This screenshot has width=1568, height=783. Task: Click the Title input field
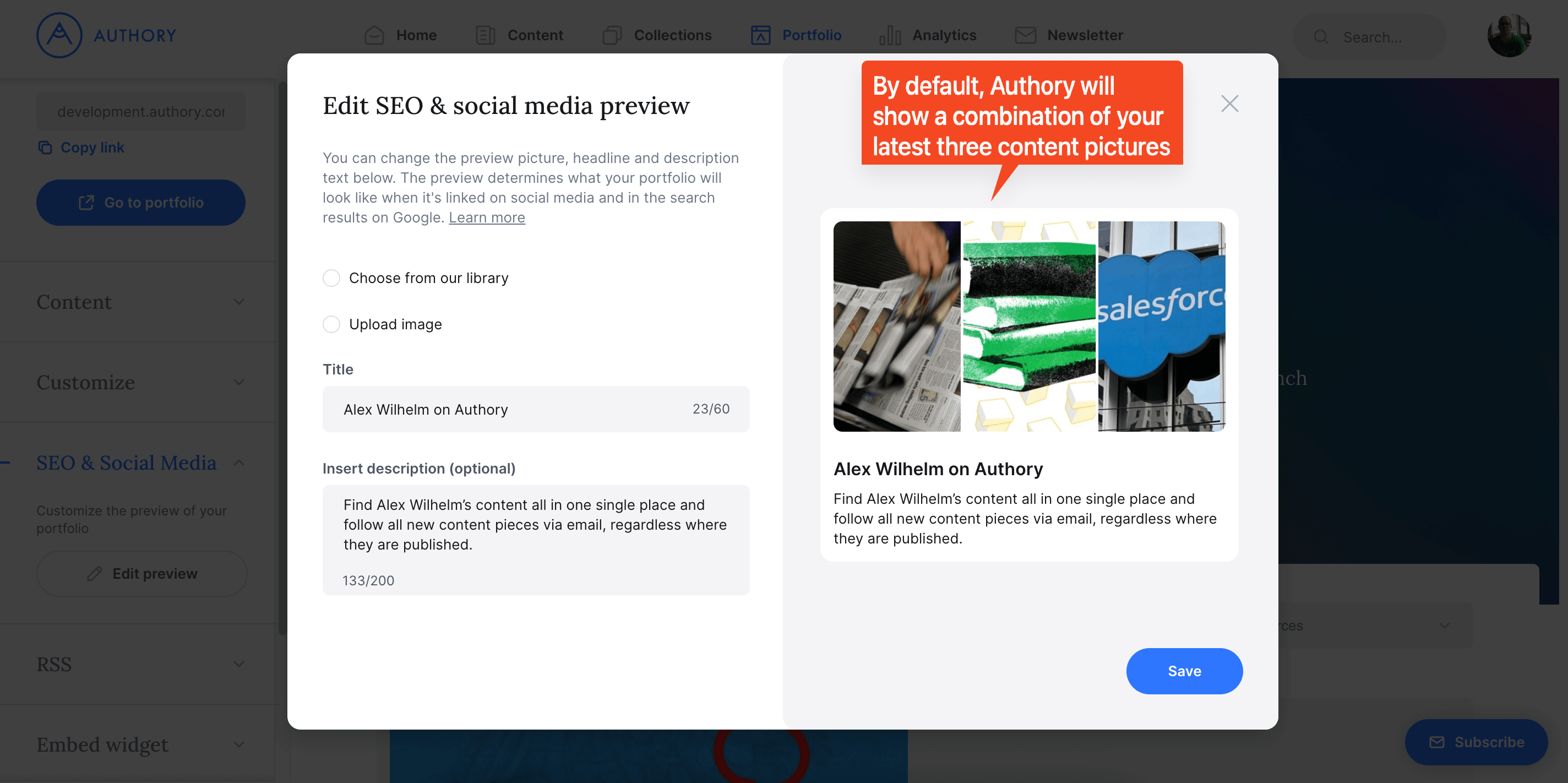pyautogui.click(x=536, y=409)
